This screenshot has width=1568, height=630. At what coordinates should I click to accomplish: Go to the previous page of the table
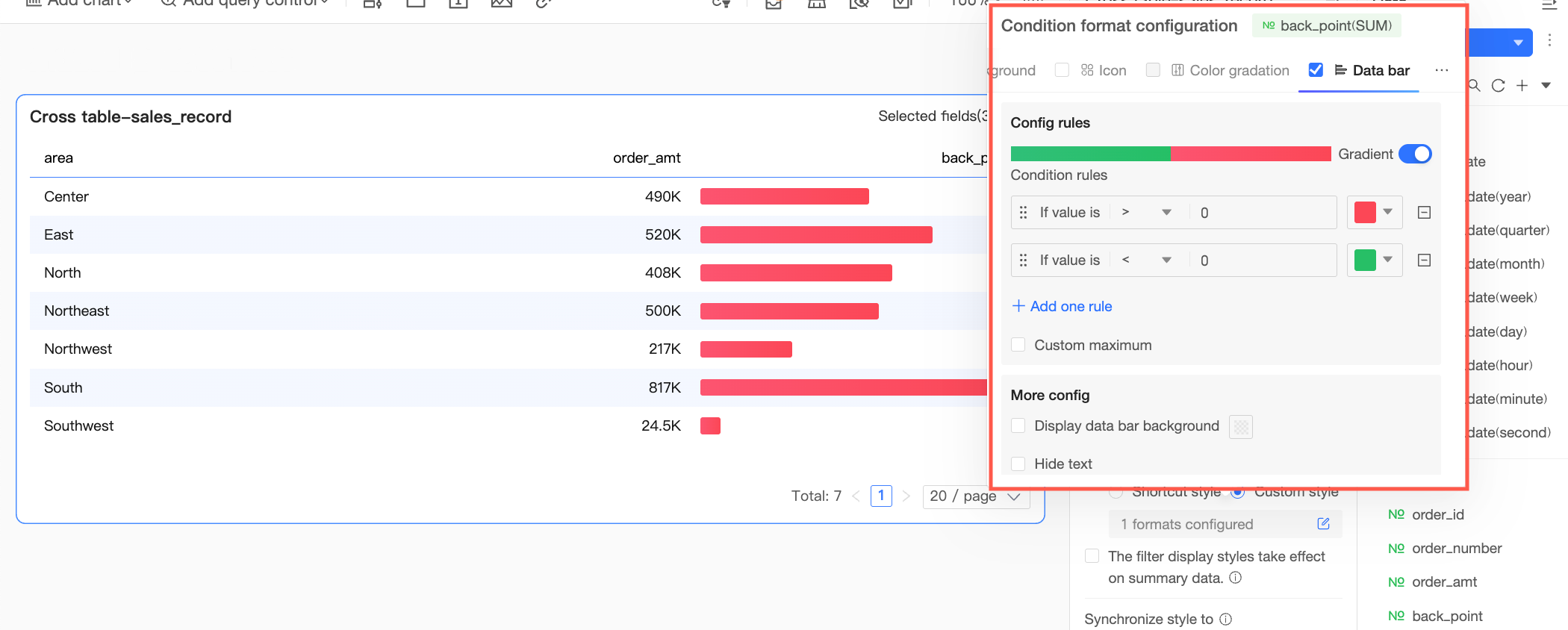(x=856, y=496)
